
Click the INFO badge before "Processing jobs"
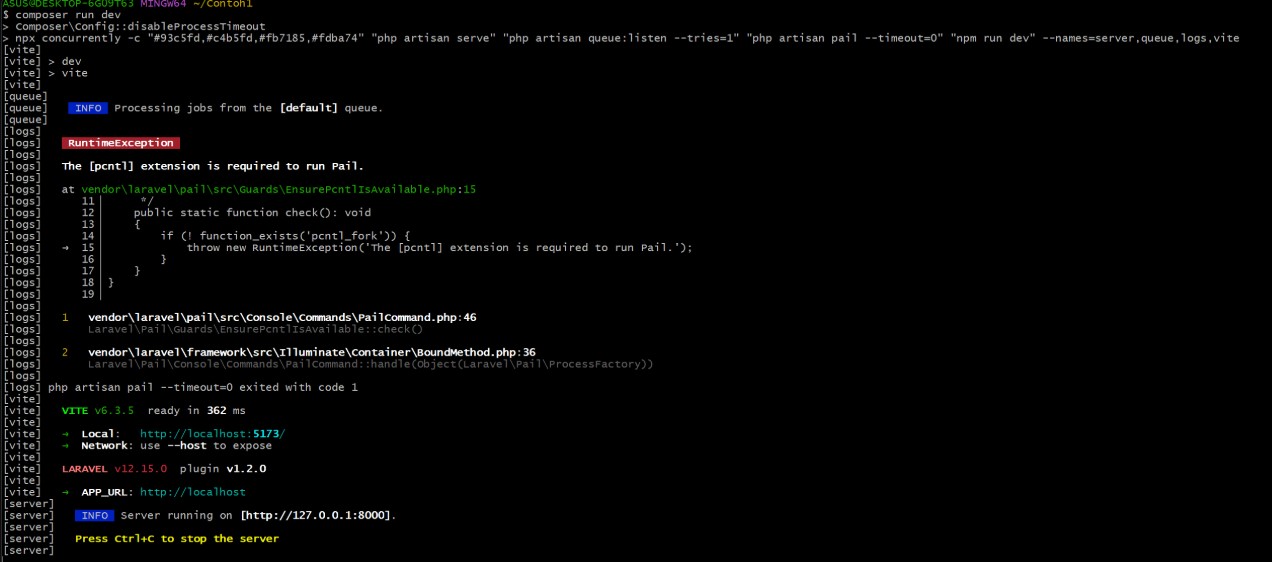88,108
